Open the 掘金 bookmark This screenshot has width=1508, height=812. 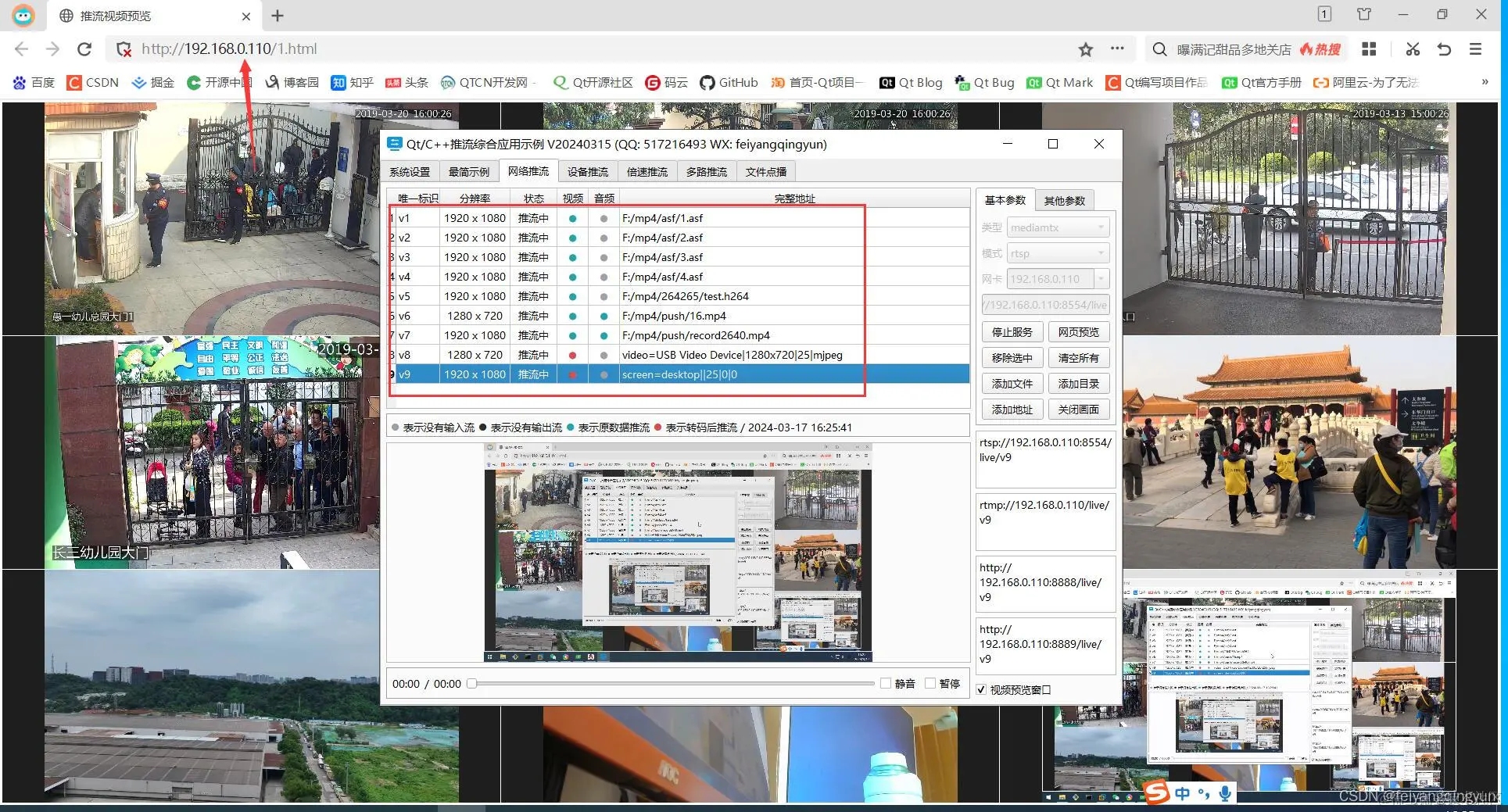153,82
